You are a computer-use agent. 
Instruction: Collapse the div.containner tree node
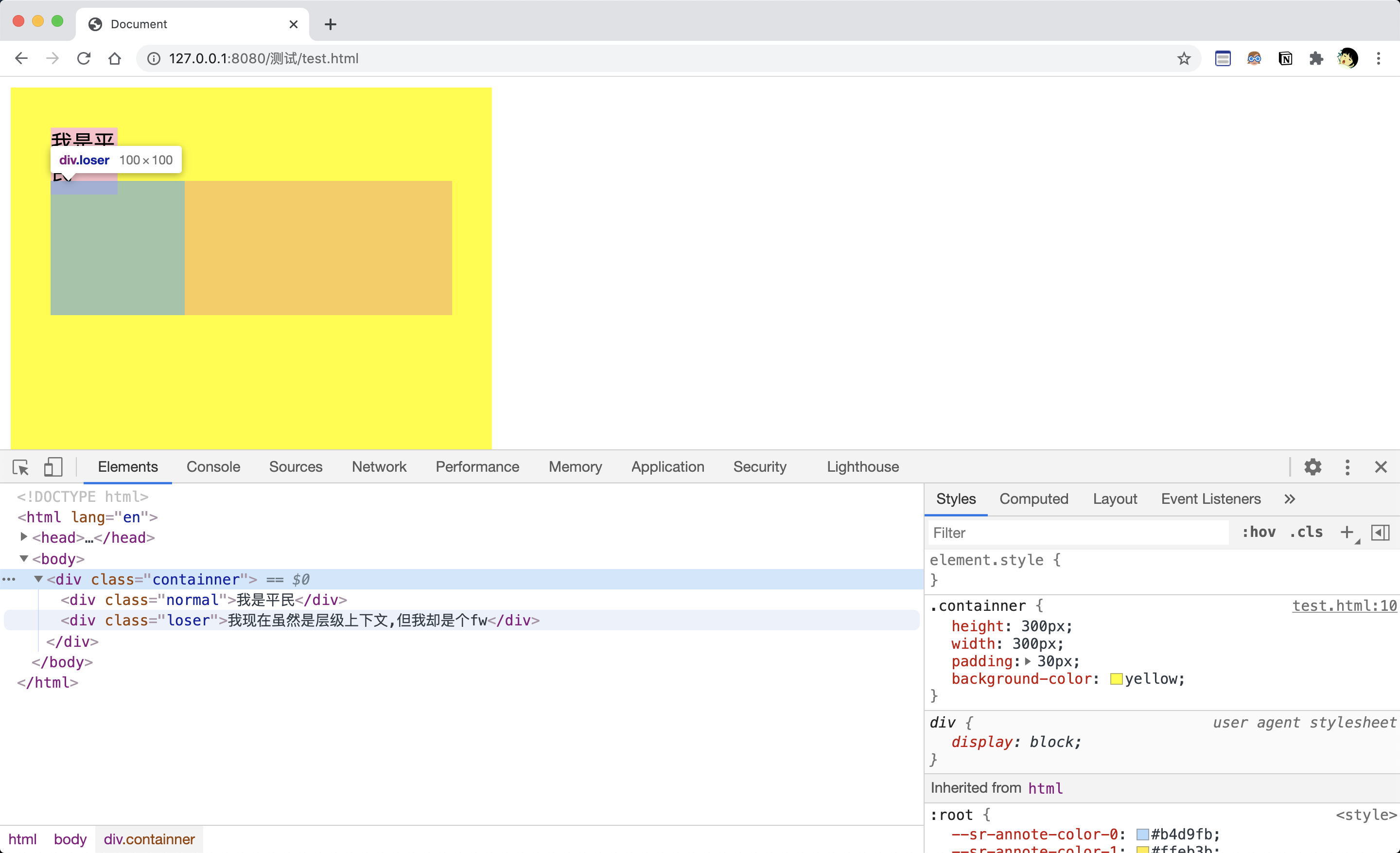[x=38, y=579]
